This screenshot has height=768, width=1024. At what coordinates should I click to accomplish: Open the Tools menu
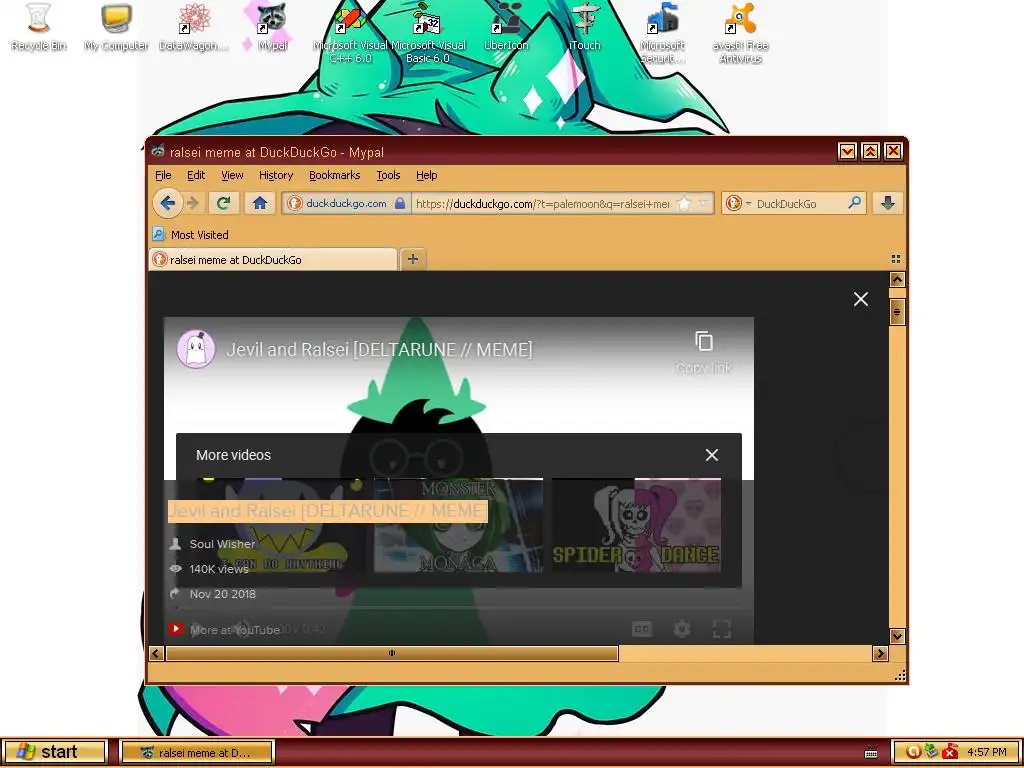pyautogui.click(x=388, y=175)
